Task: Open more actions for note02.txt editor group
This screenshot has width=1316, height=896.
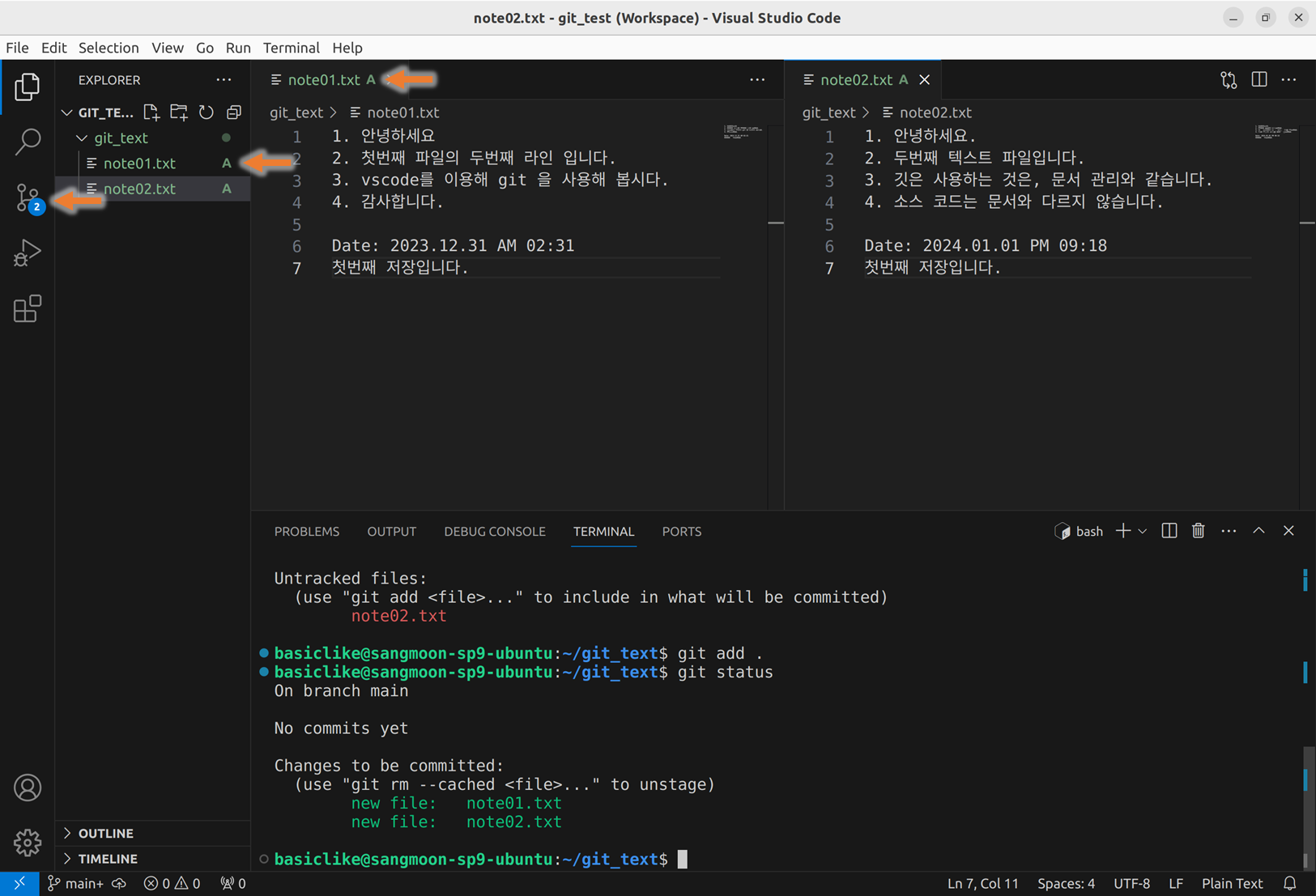Action: [x=1289, y=79]
